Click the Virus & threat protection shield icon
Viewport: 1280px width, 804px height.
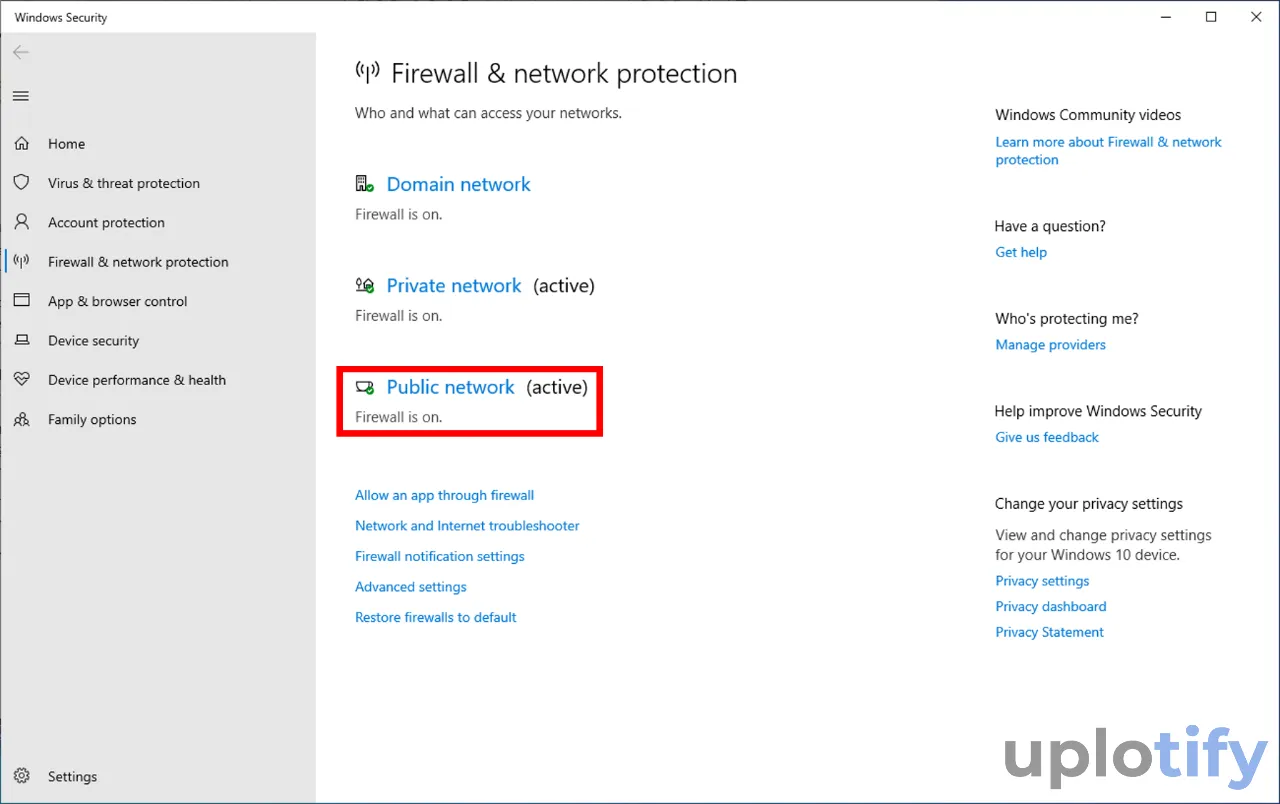click(22, 183)
